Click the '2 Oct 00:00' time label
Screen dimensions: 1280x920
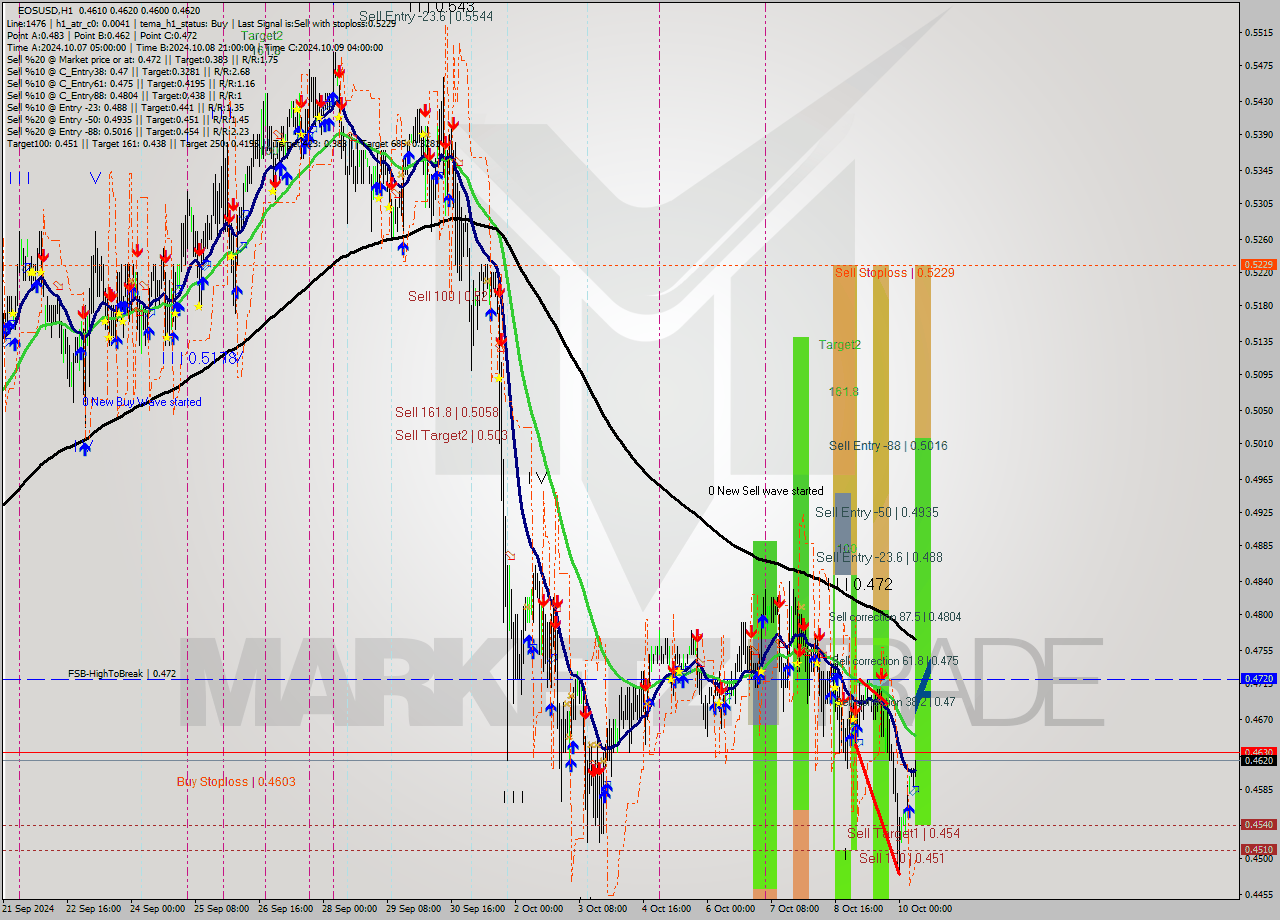point(538,909)
